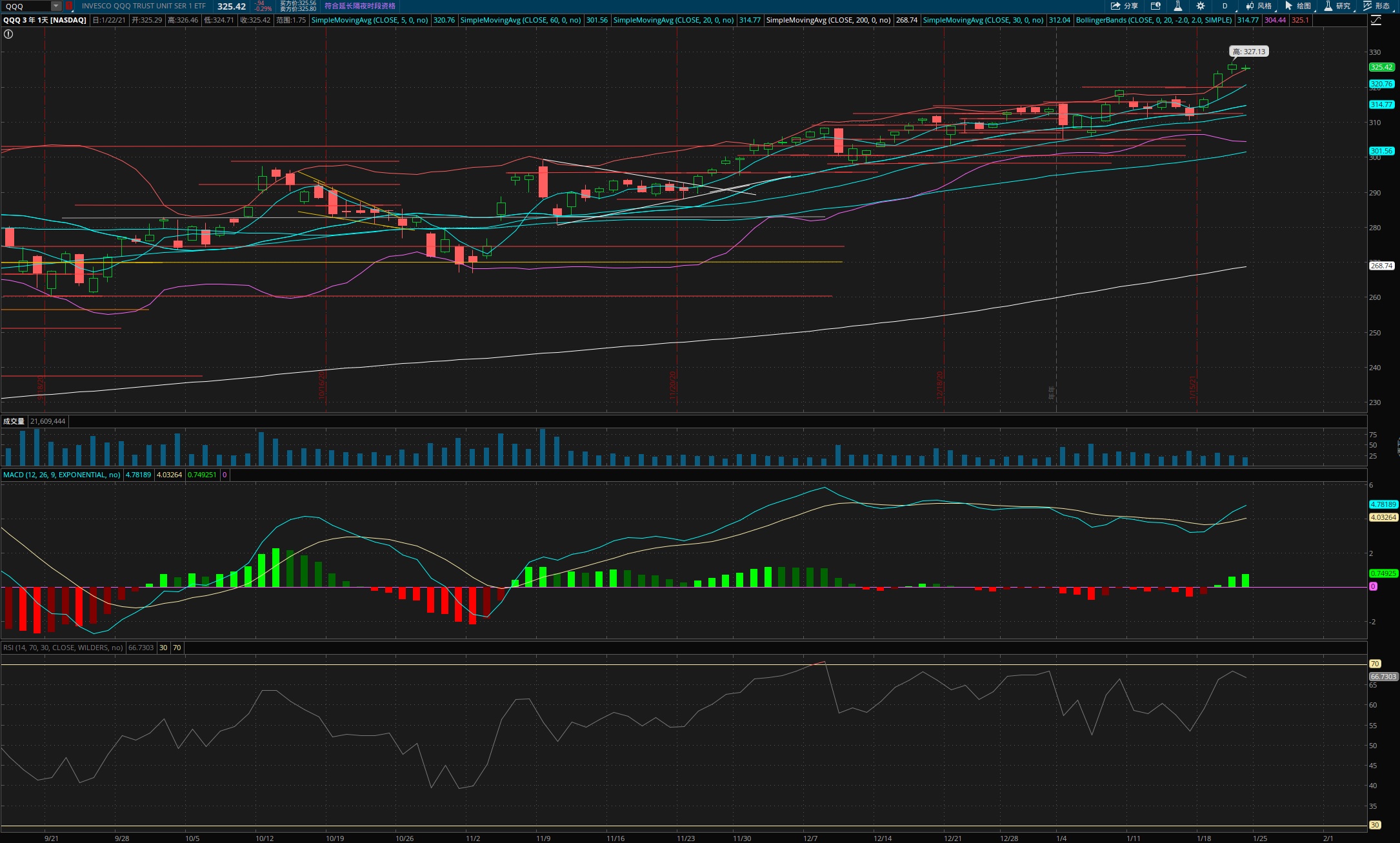The height and width of the screenshot is (843, 1400).
Task: Click the QQQ symbol input field
Action: click(x=26, y=6)
